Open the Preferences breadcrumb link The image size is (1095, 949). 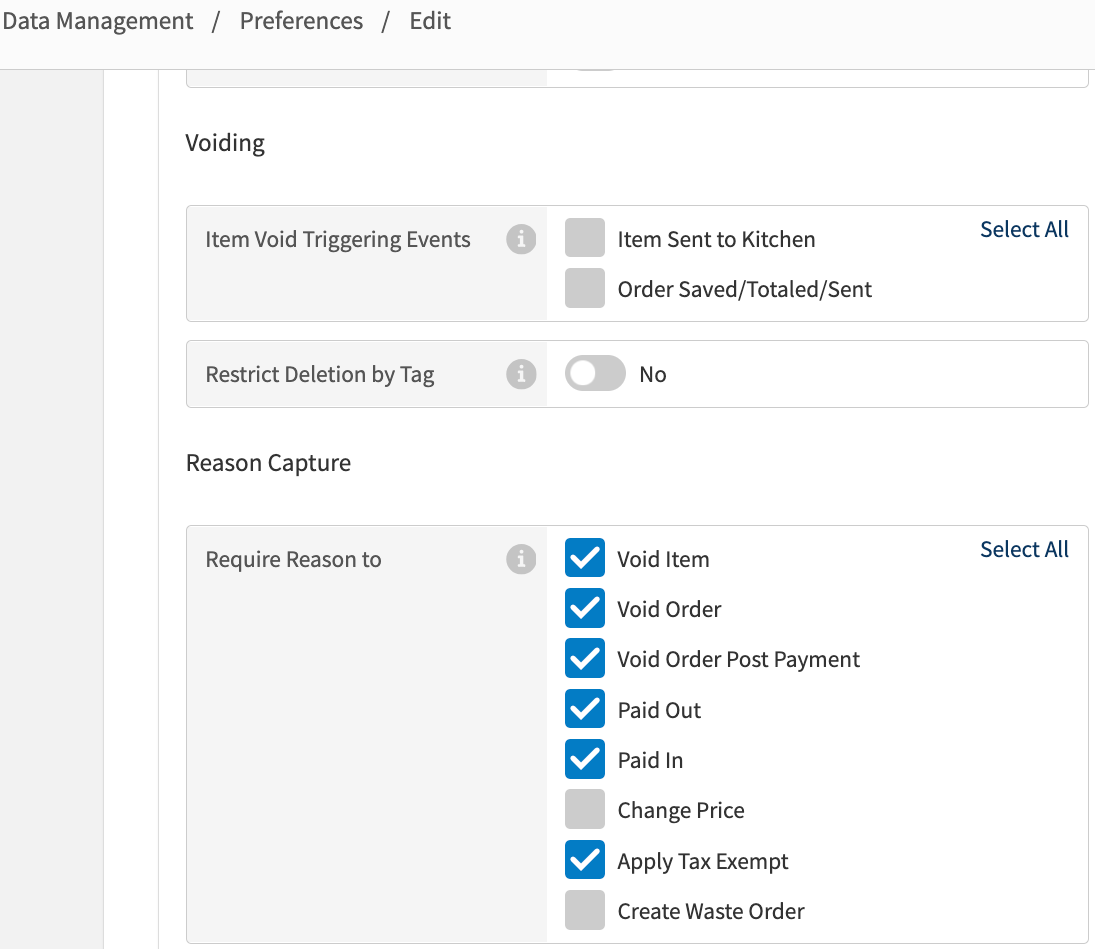pyautogui.click(x=301, y=21)
